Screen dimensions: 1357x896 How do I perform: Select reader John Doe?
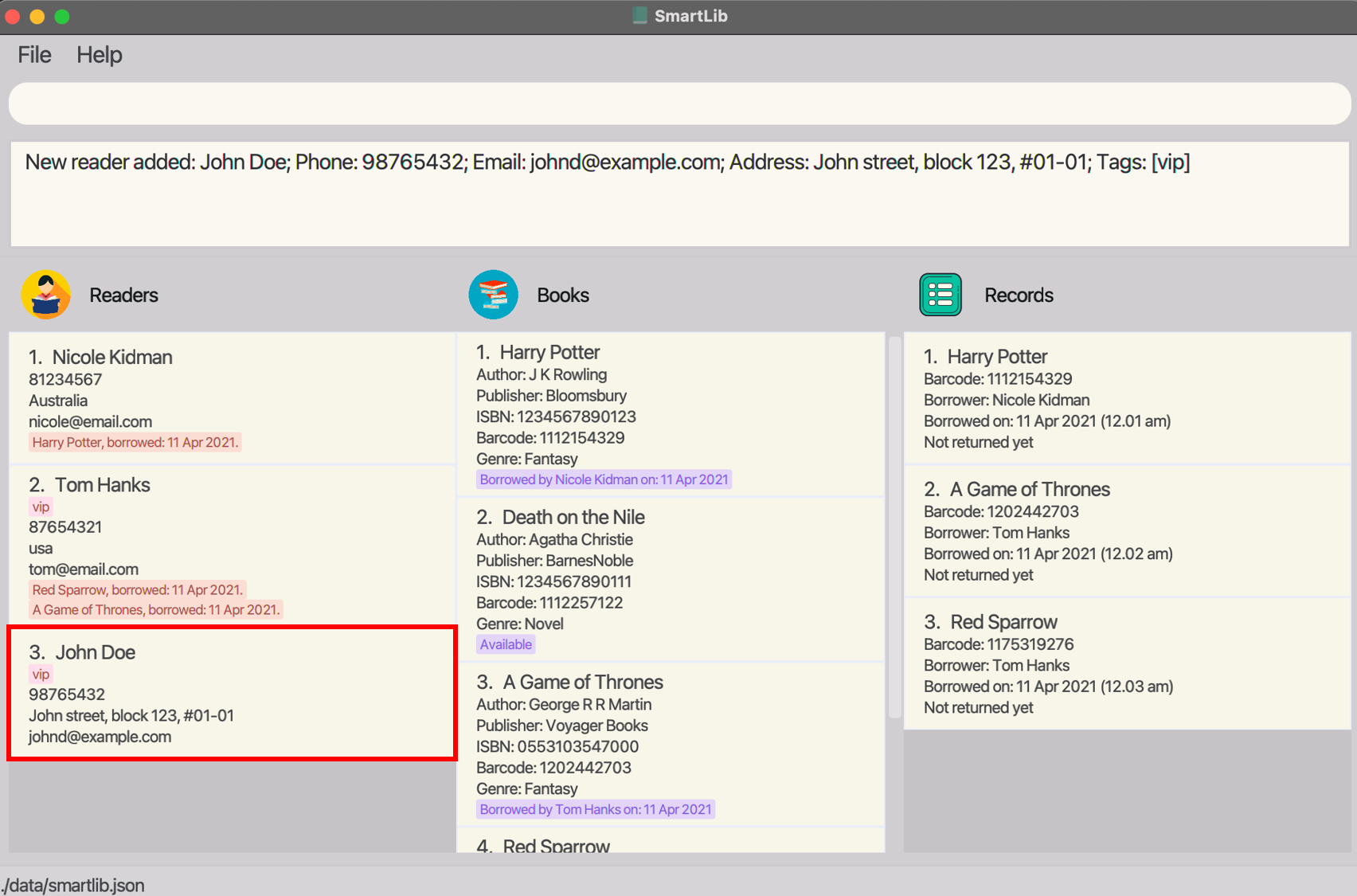click(232, 693)
